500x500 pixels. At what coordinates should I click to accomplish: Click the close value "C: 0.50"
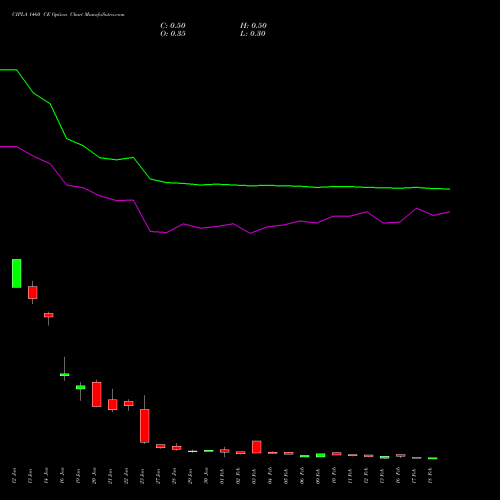point(173,26)
